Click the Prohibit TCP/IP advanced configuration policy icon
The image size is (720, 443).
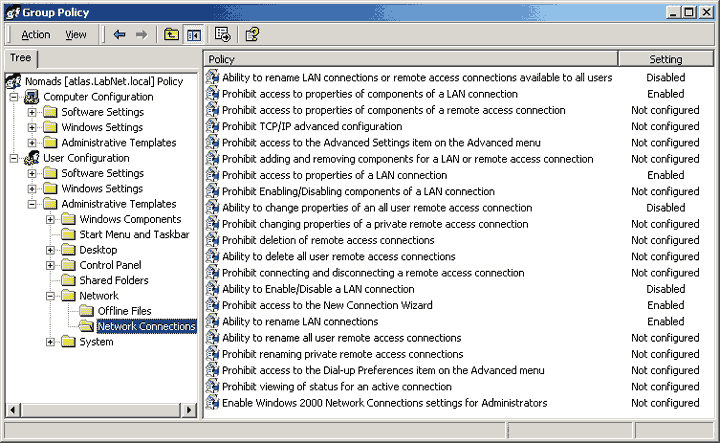point(212,126)
